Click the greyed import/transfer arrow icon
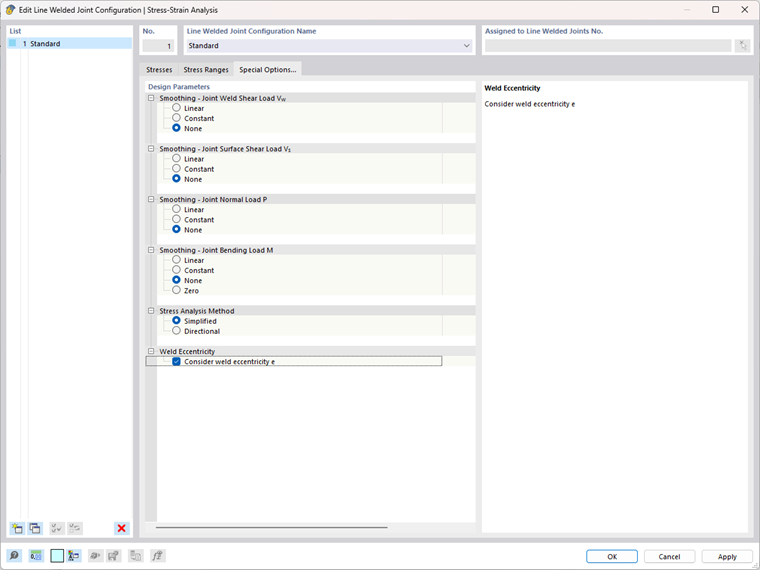The image size is (760, 570). [x=95, y=555]
